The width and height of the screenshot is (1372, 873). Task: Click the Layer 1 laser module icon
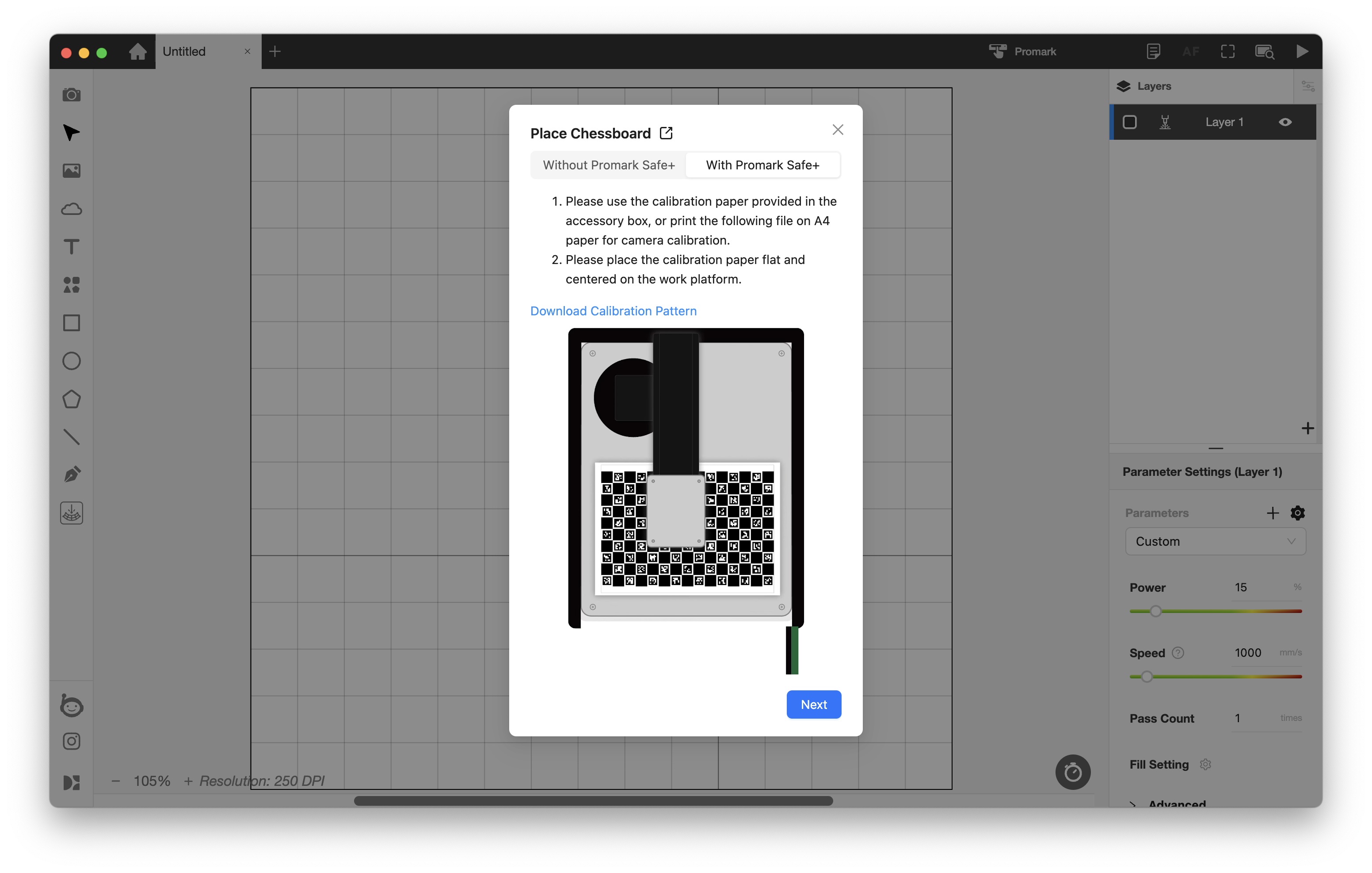tap(1165, 122)
